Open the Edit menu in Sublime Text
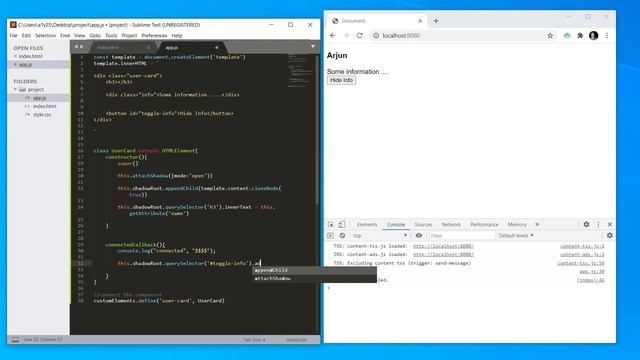The height and width of the screenshot is (360, 640). (x=26, y=36)
